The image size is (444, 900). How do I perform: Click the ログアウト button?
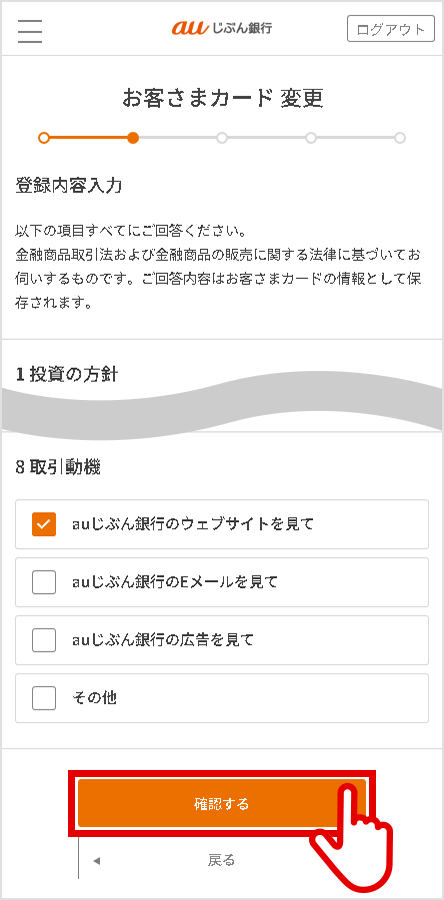pos(391,29)
